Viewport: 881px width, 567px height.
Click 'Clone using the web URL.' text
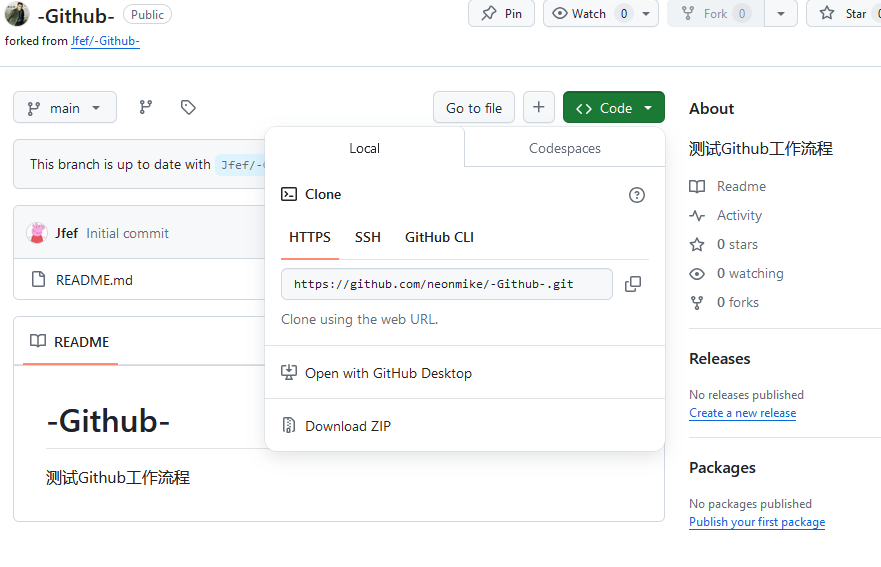360,319
